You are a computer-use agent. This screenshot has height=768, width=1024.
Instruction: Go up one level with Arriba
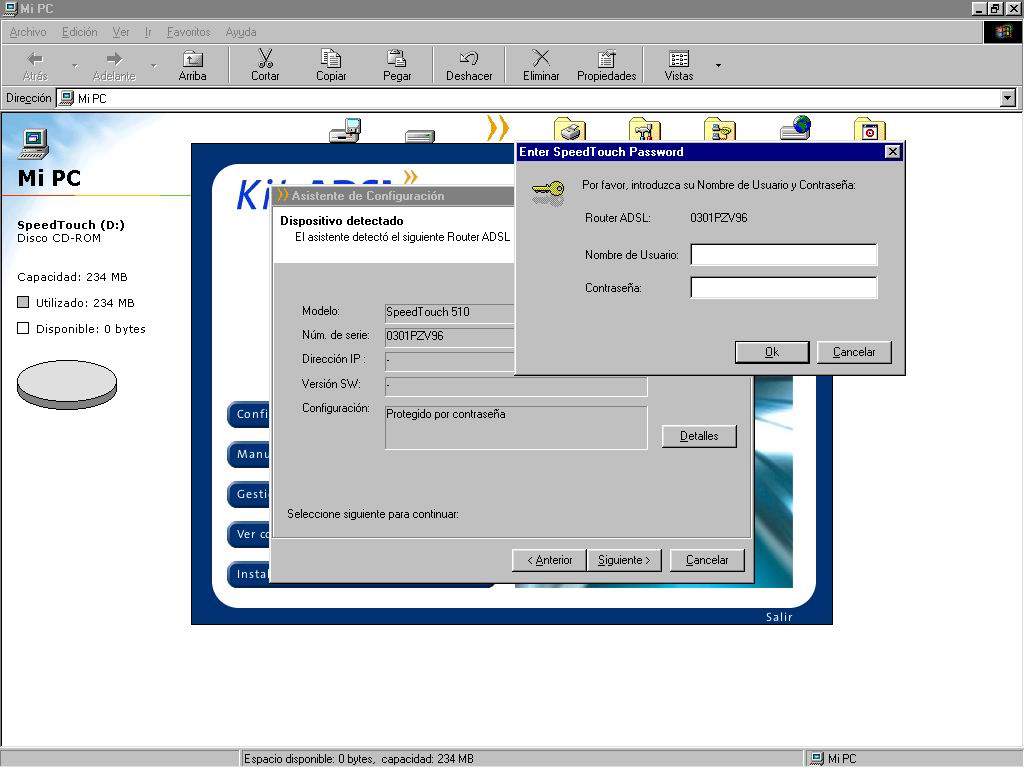click(x=192, y=65)
